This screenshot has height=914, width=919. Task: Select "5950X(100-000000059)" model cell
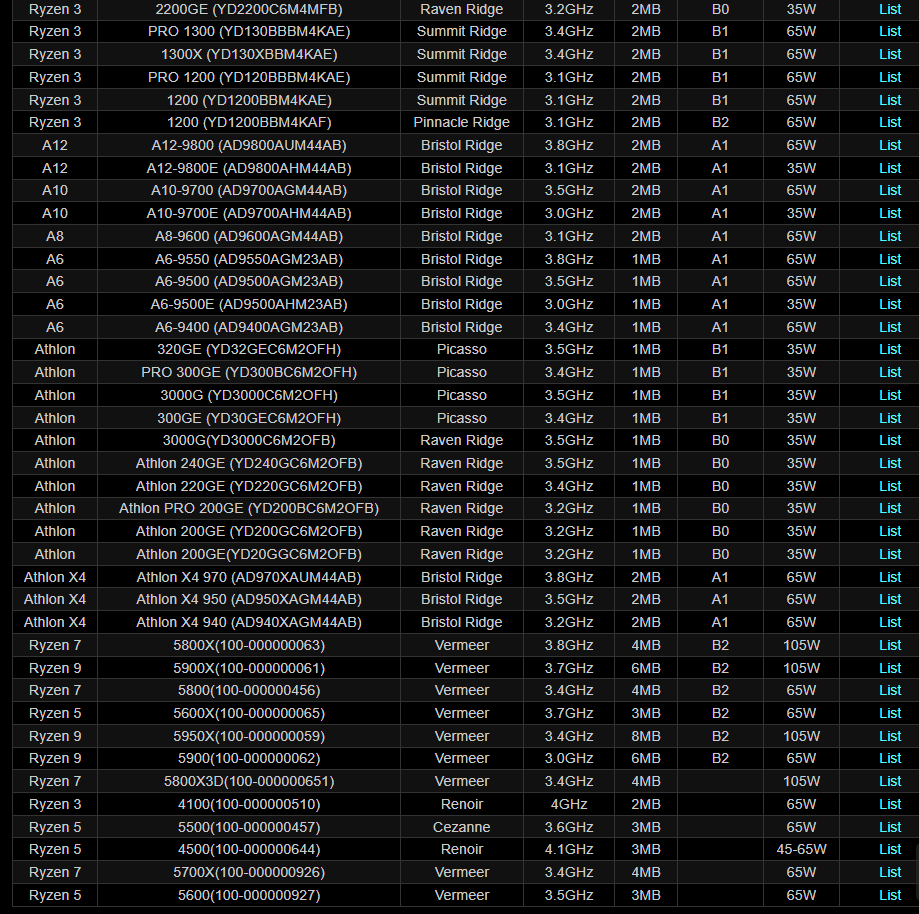point(249,736)
